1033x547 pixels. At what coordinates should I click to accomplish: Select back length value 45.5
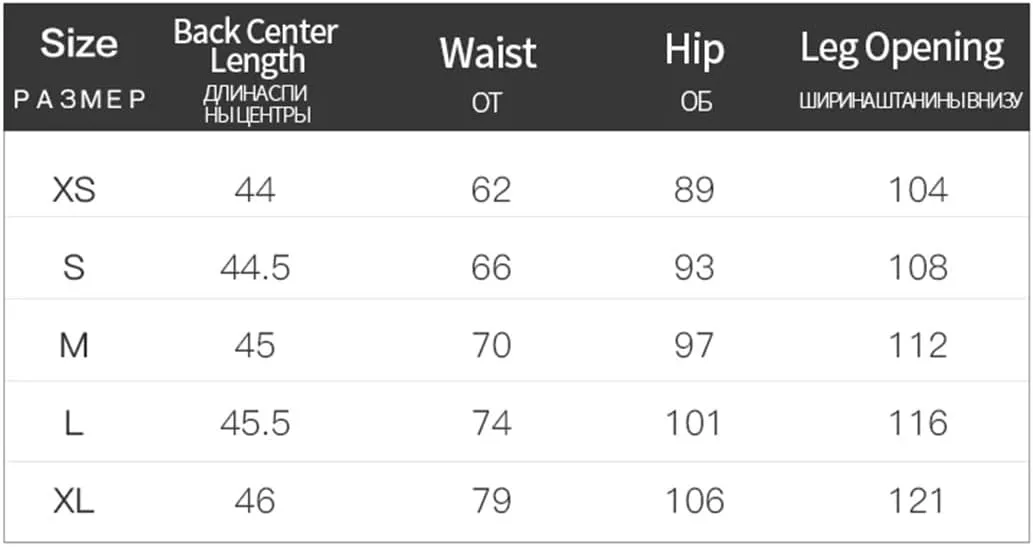coord(255,423)
